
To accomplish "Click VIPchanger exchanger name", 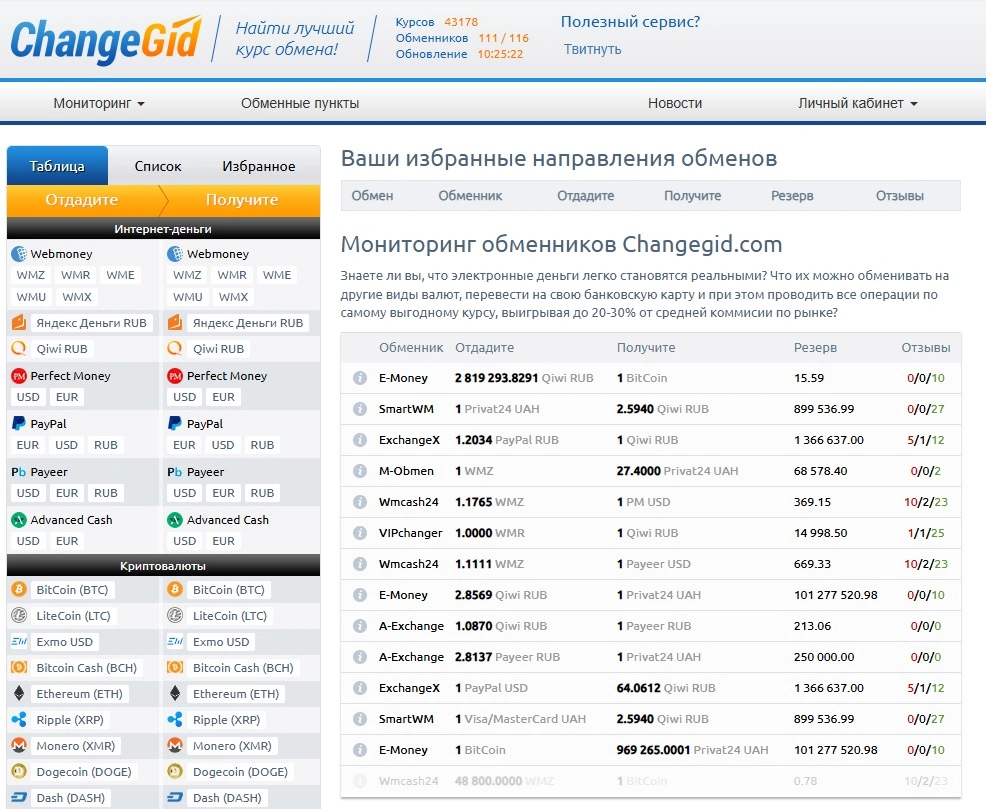I will (x=411, y=533).
